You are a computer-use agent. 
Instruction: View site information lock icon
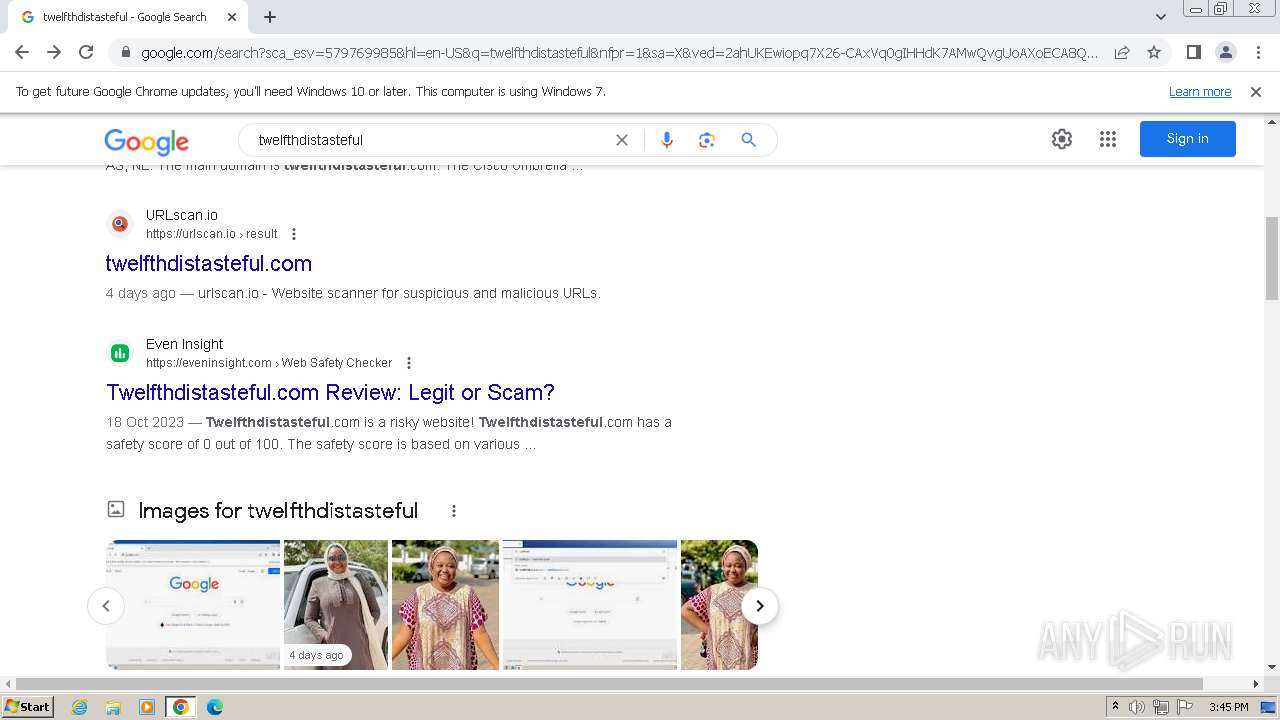(125, 52)
